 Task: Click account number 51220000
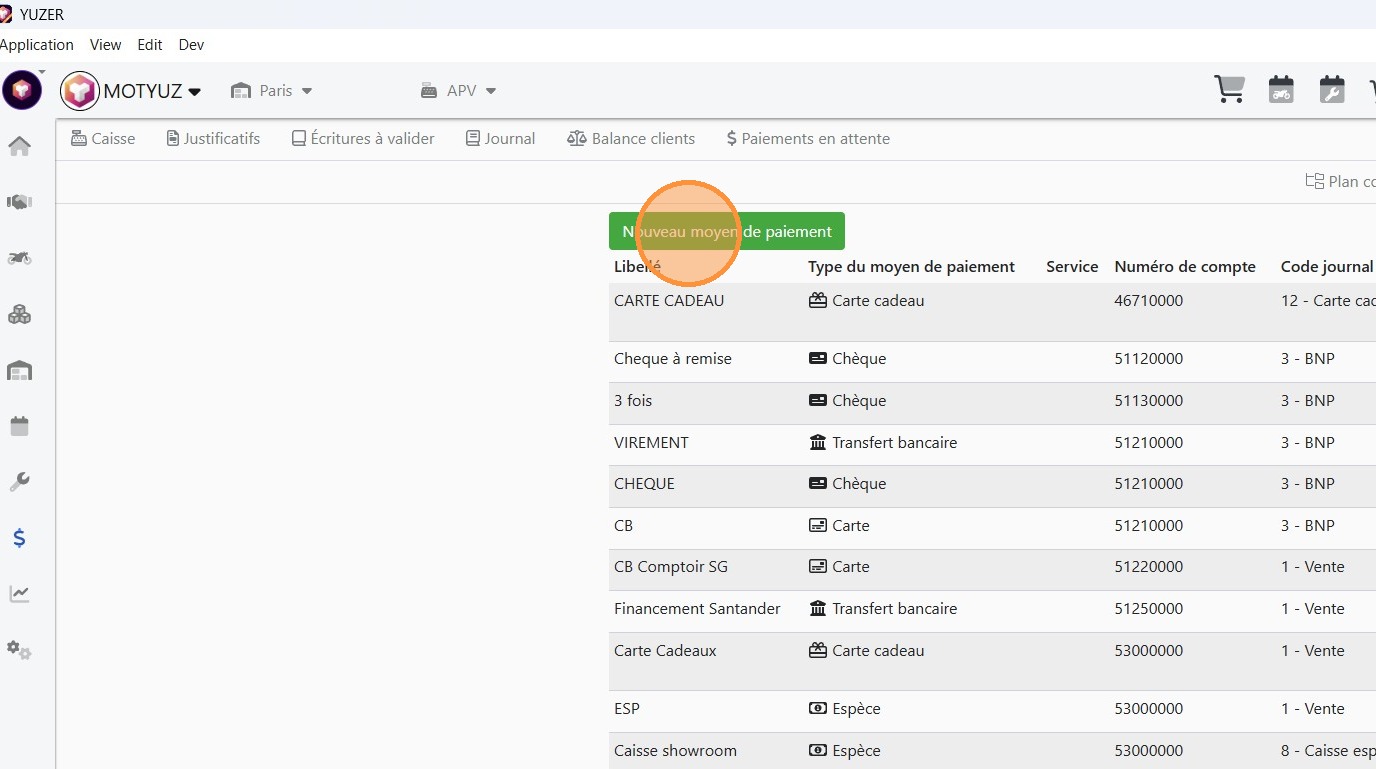[1148, 567]
